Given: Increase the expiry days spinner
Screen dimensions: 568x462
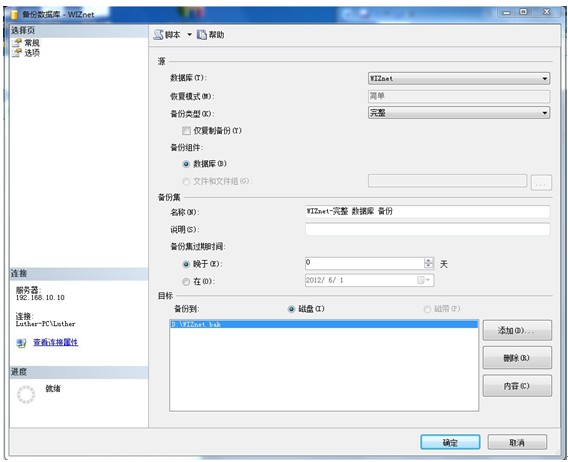Looking at the screenshot, I should [429, 261].
